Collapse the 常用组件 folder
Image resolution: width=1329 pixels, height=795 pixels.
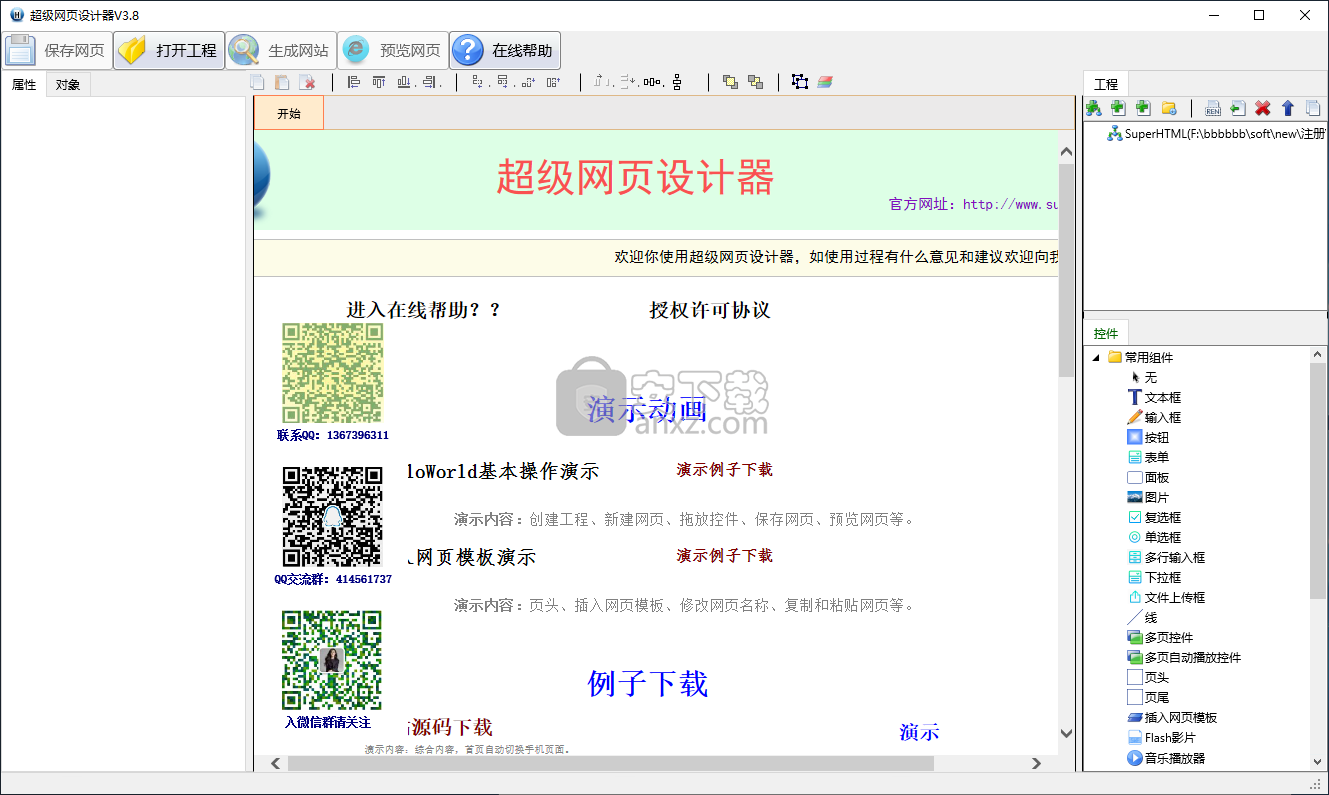click(1095, 357)
